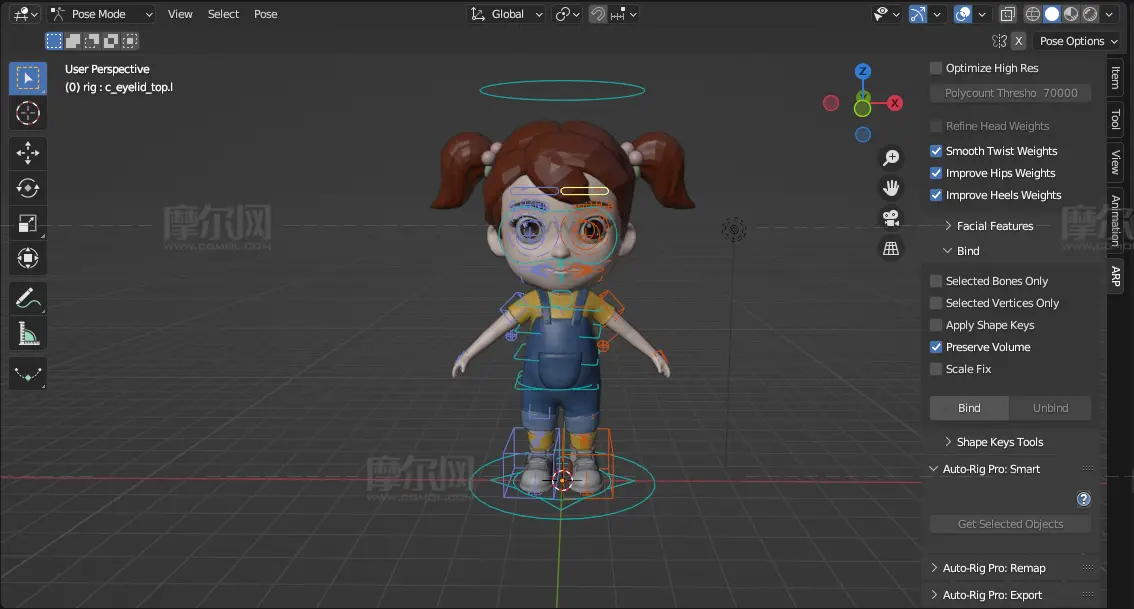This screenshot has height=609, width=1134.
Task: Open editor type dropdown
Action: [25, 14]
